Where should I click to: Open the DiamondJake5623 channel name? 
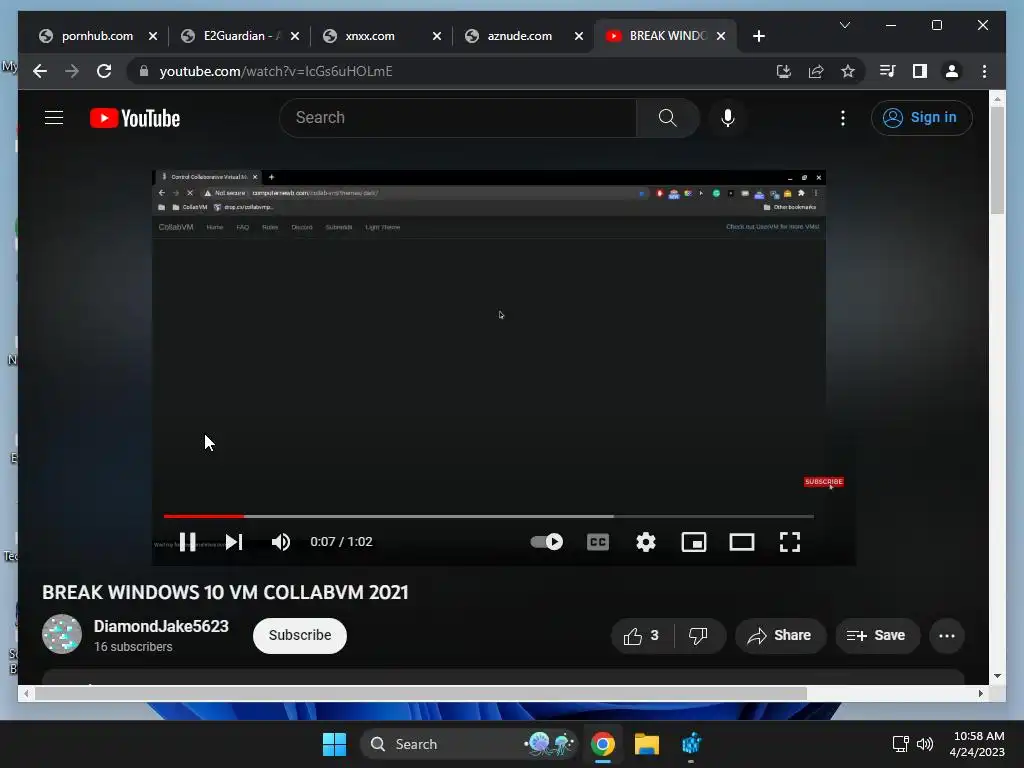161,626
